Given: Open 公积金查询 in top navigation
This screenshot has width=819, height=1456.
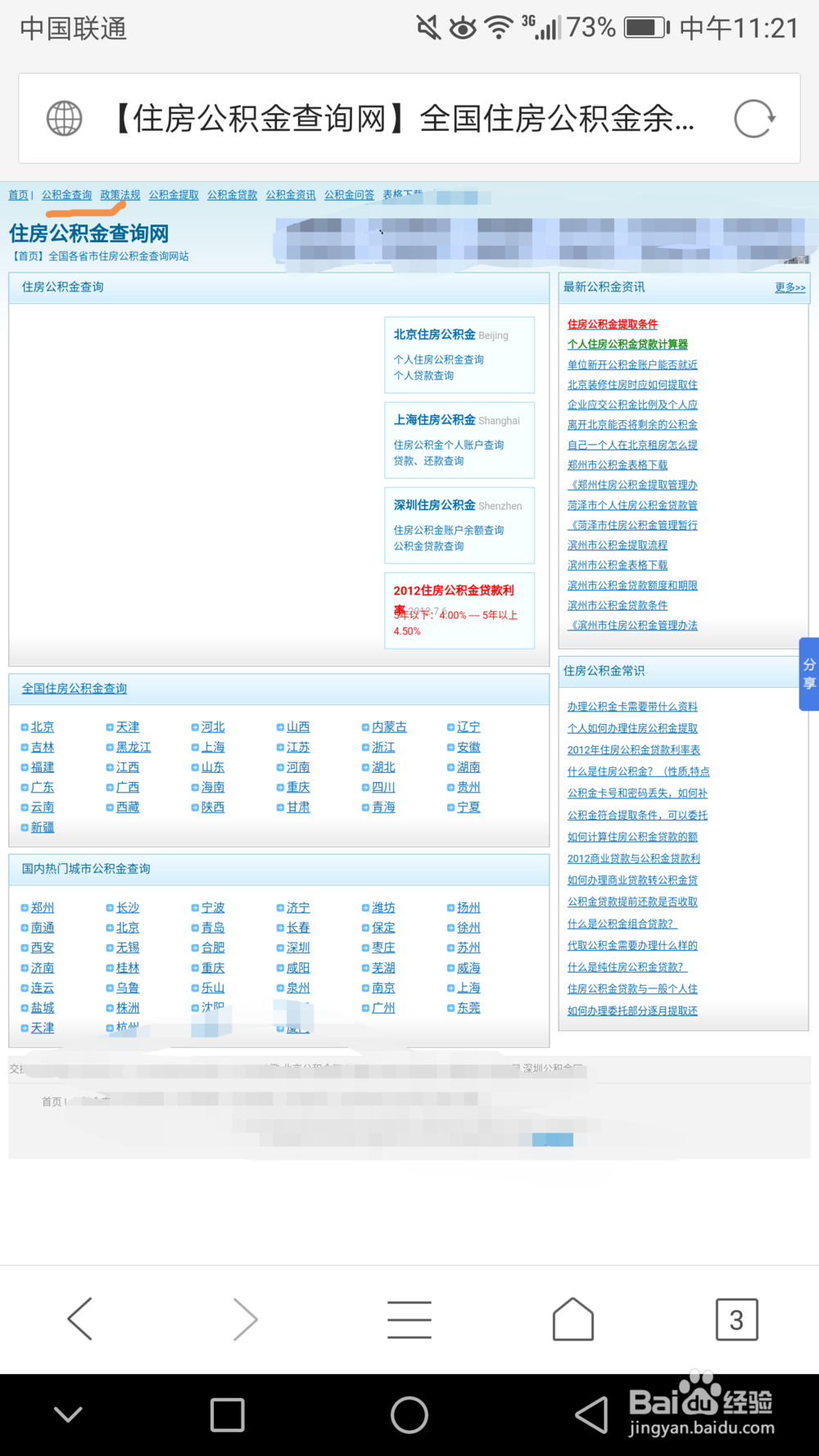Looking at the screenshot, I should (x=67, y=195).
